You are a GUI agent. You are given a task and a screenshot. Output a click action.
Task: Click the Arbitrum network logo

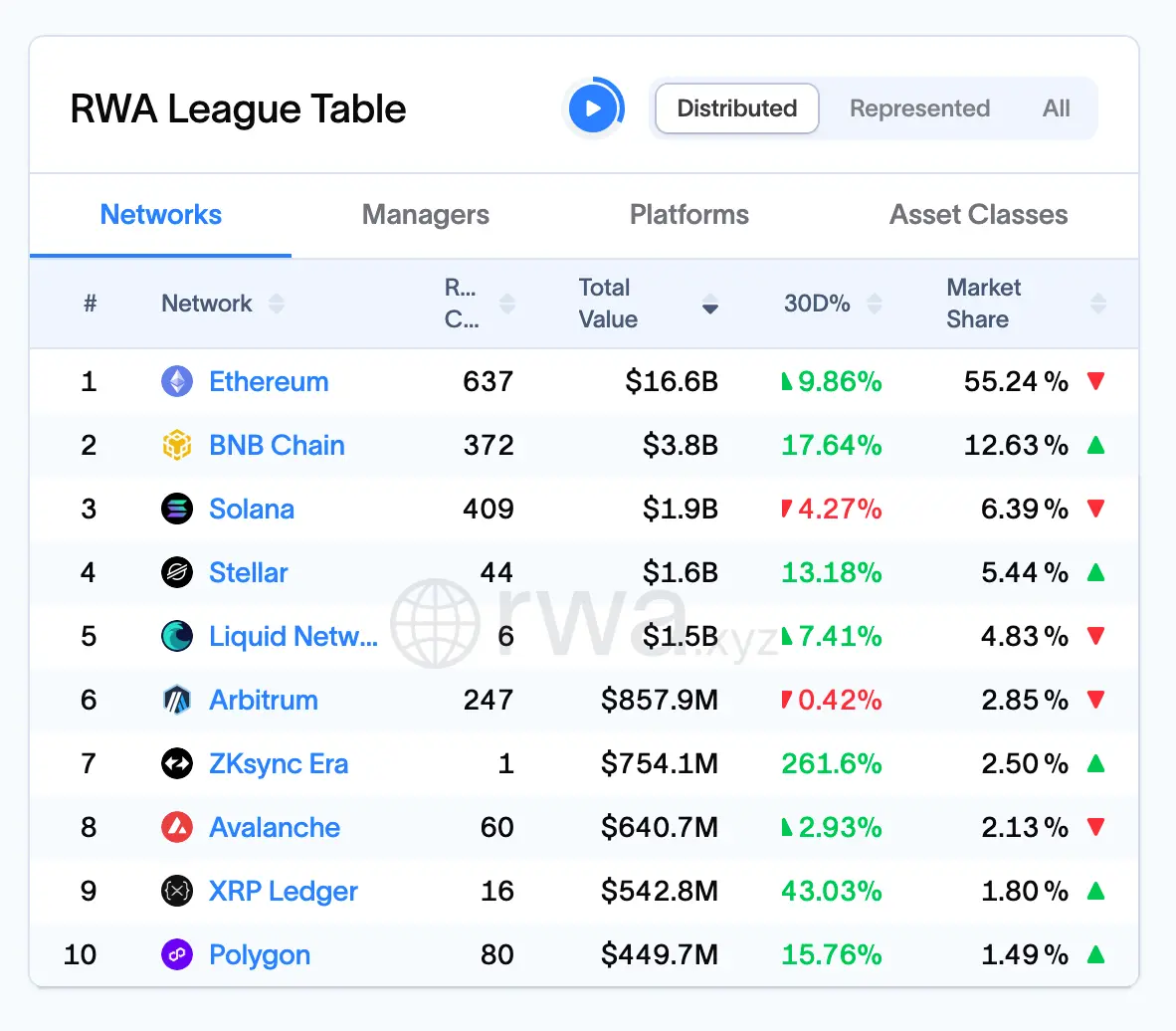pos(176,700)
